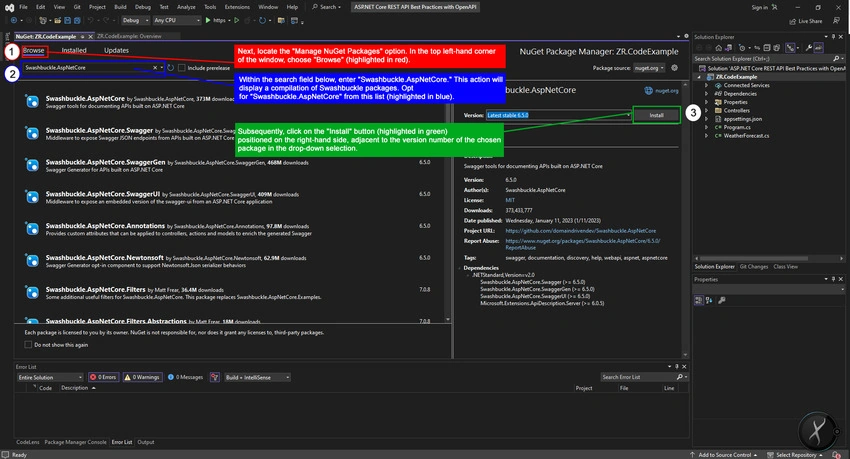
Task: Click Collapse All icon in Solution Explorer toolbar
Action: [767, 48]
